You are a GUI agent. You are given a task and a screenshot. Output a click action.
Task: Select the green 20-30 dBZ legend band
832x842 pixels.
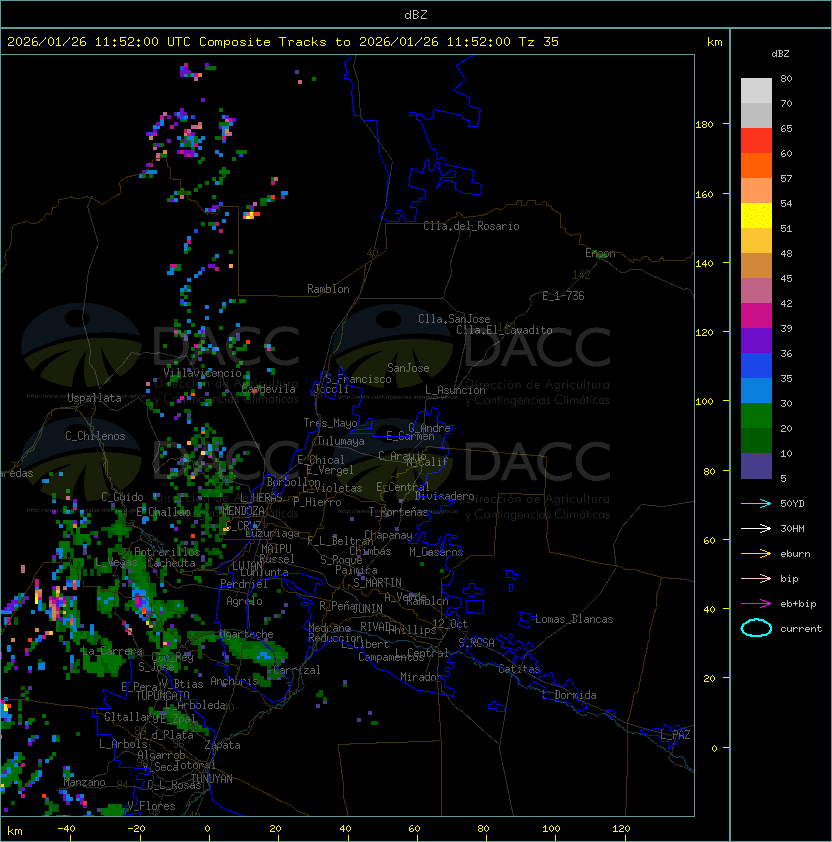[x=756, y=416]
